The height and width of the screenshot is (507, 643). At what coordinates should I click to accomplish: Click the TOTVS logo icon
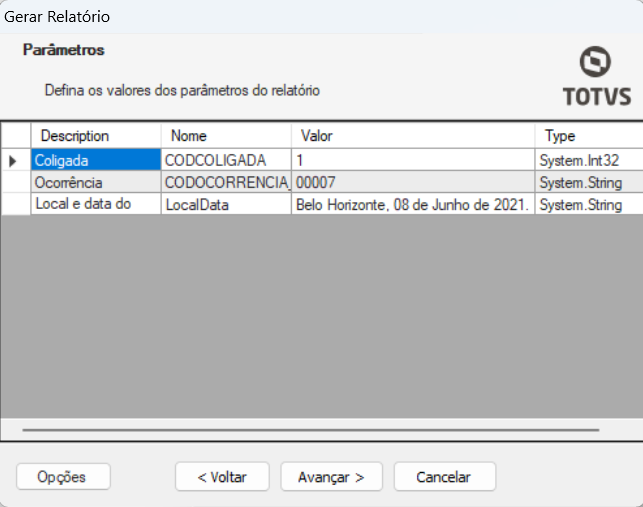coord(596,76)
